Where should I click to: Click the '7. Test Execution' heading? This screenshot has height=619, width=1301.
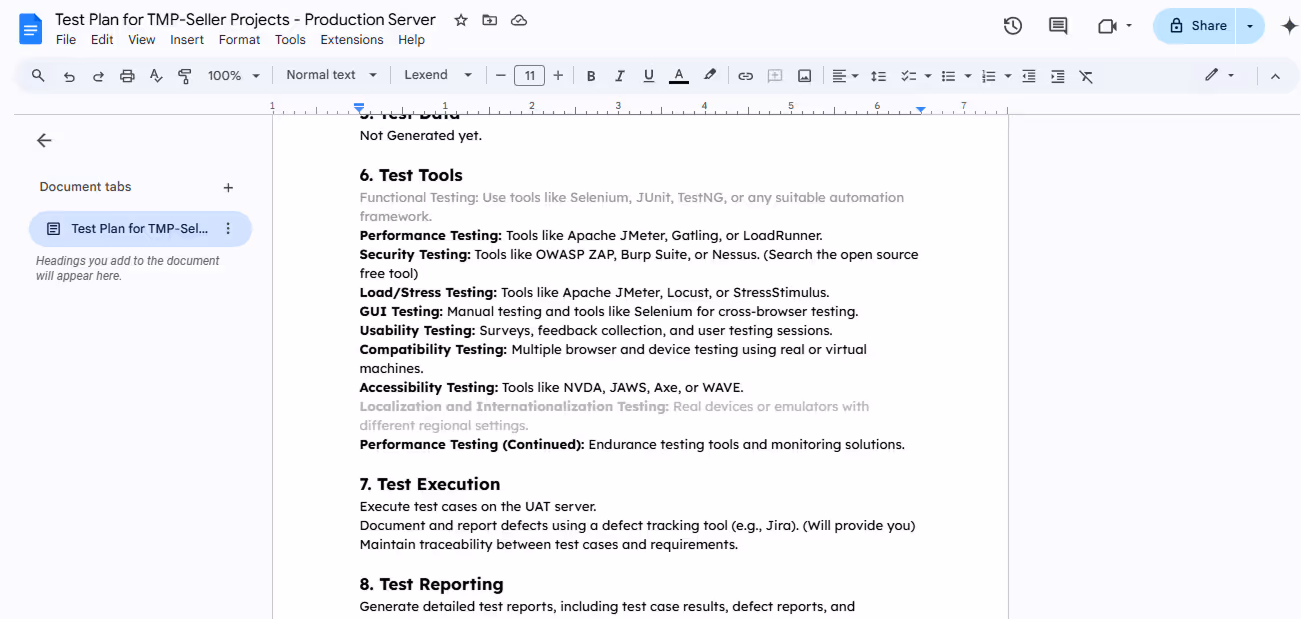tap(430, 484)
